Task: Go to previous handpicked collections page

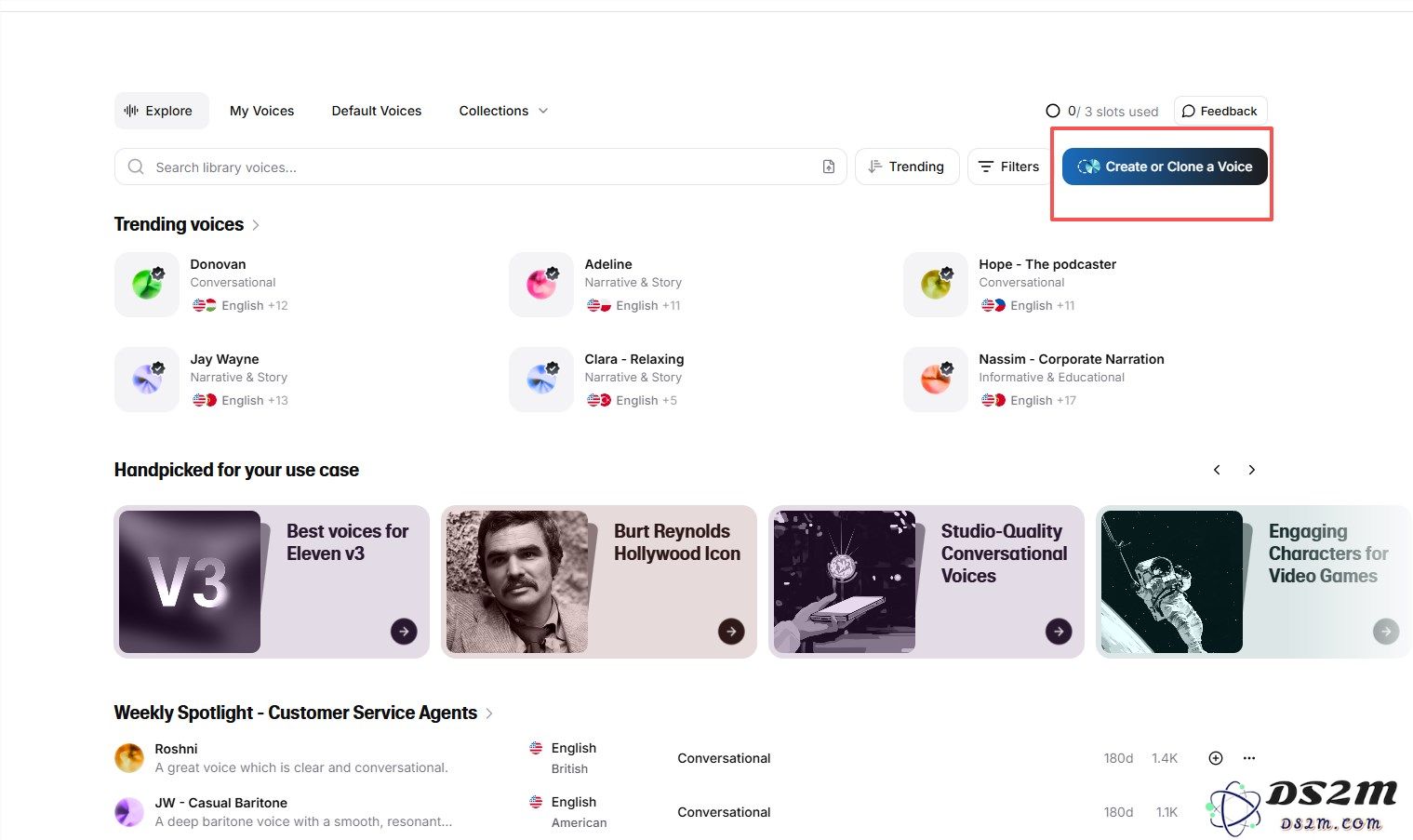Action: coord(1217,470)
